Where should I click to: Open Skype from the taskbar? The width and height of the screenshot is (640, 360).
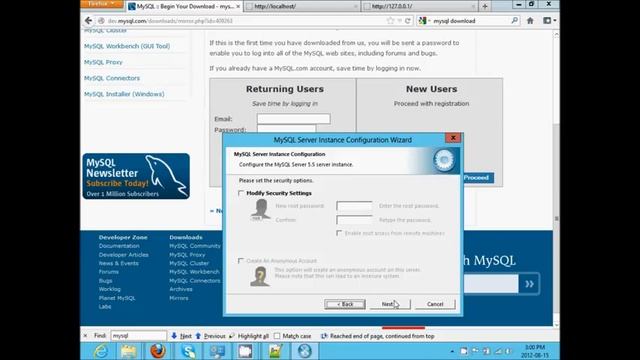188,351
